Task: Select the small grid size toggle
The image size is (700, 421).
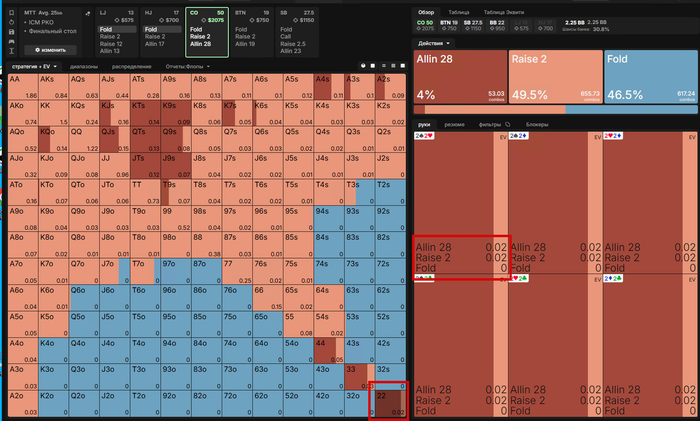Action: tap(383, 66)
